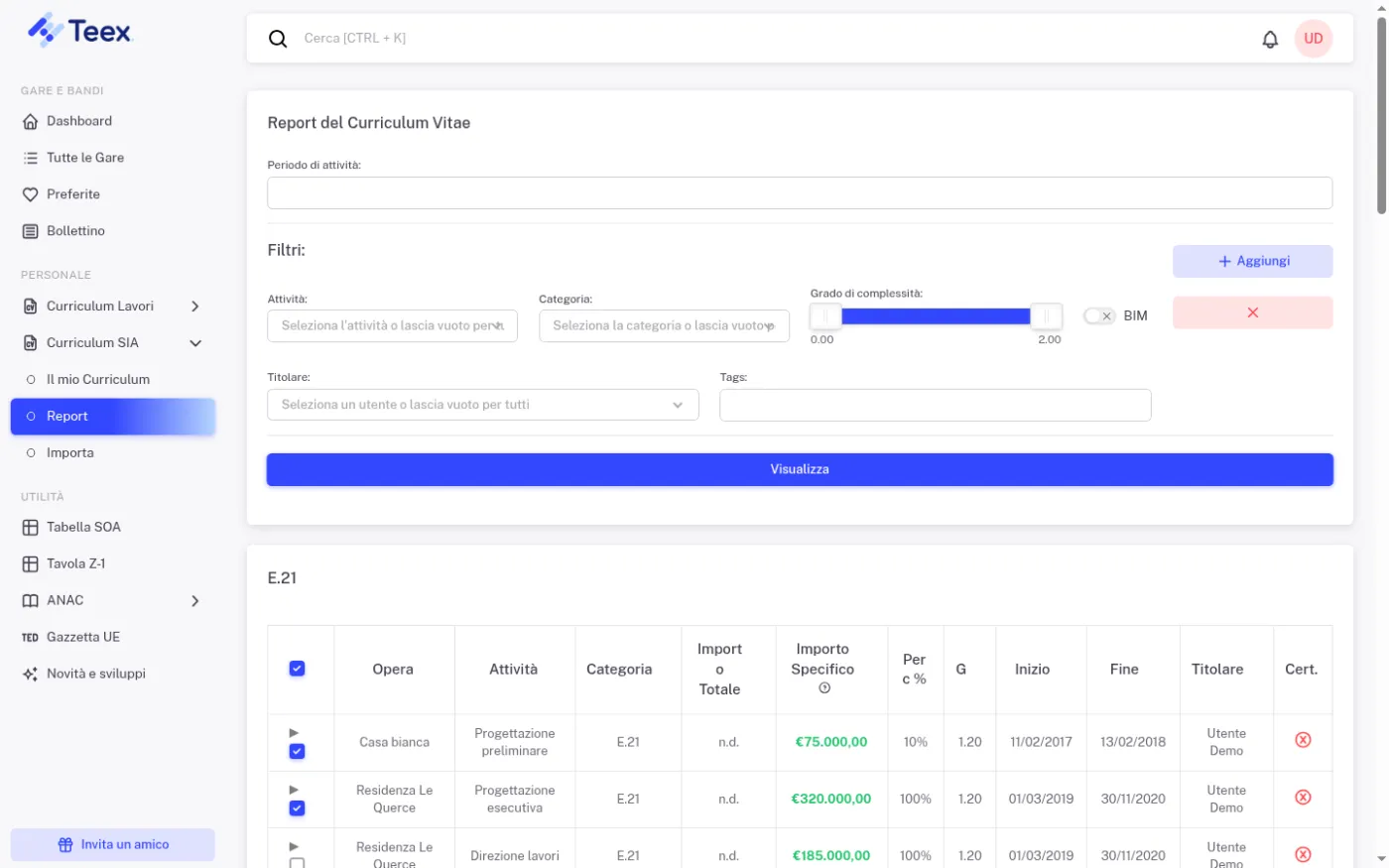The image size is (1389, 868).
Task: Expand the Direzione lavori row triangle
Action: [x=294, y=846]
